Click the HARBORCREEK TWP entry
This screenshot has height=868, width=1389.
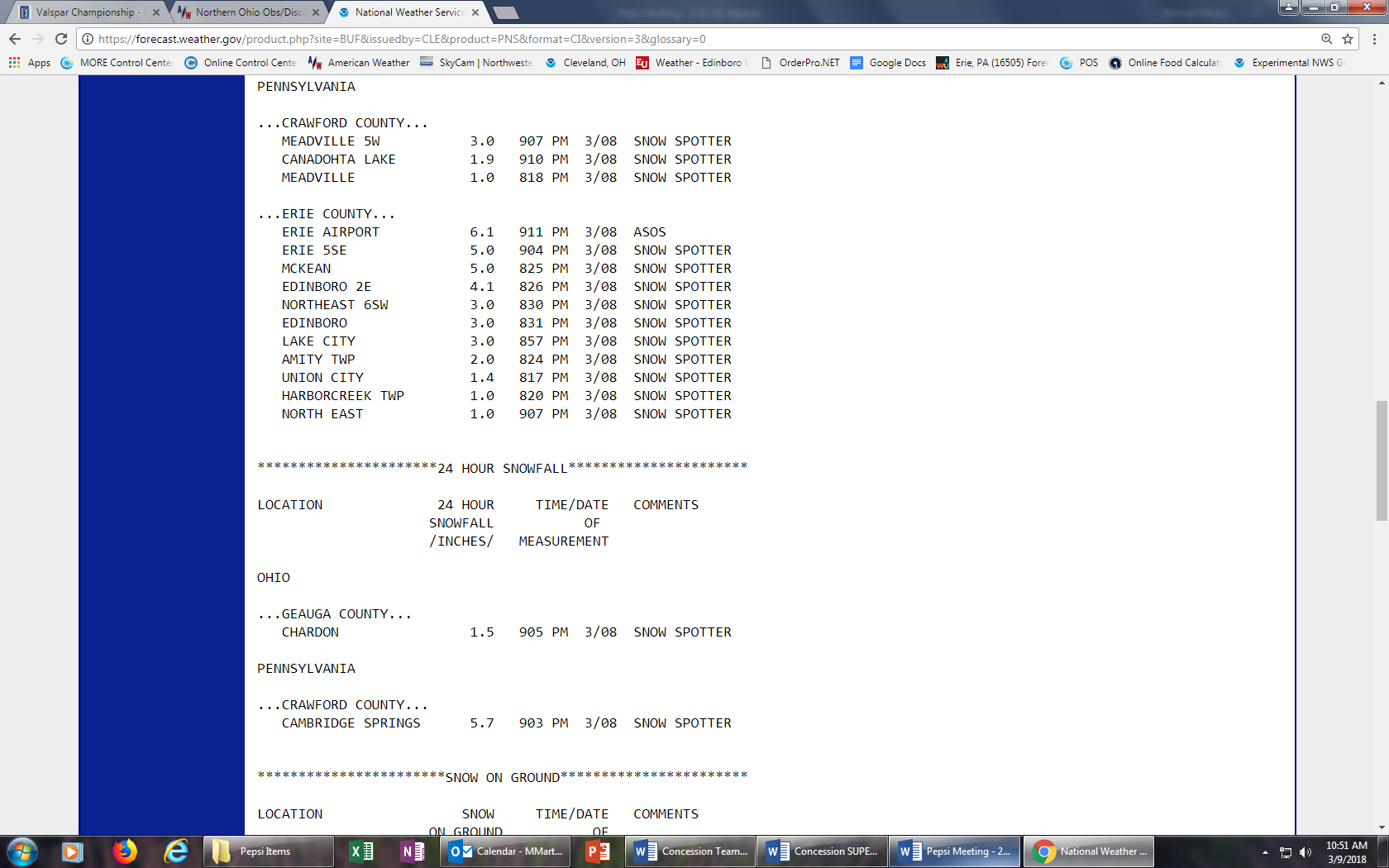(x=343, y=396)
